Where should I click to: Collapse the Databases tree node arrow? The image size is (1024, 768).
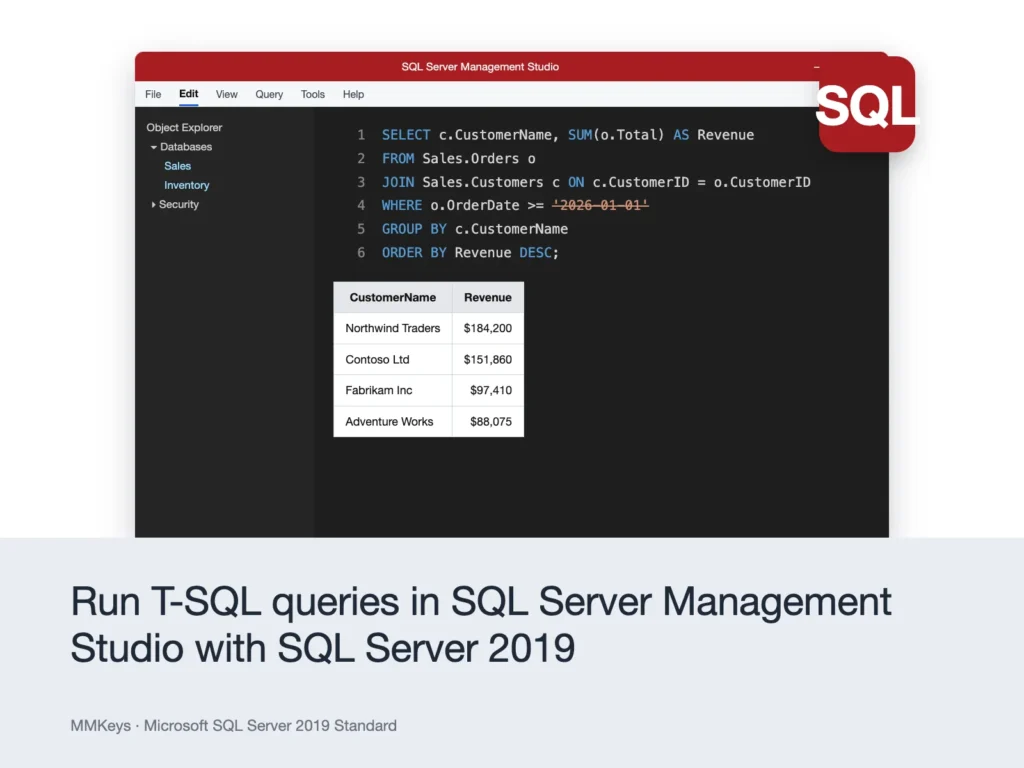(x=153, y=147)
